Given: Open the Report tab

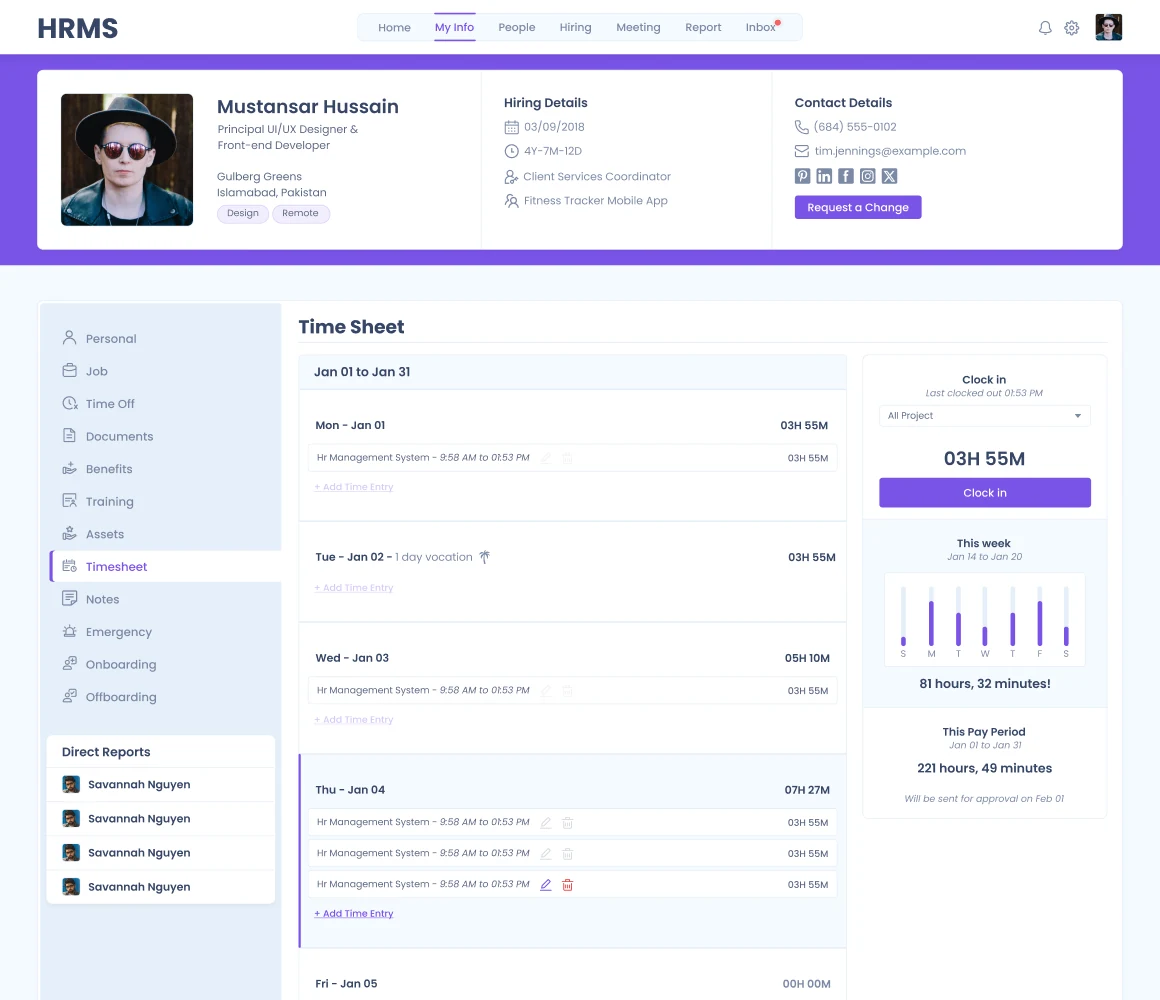Looking at the screenshot, I should [x=703, y=27].
